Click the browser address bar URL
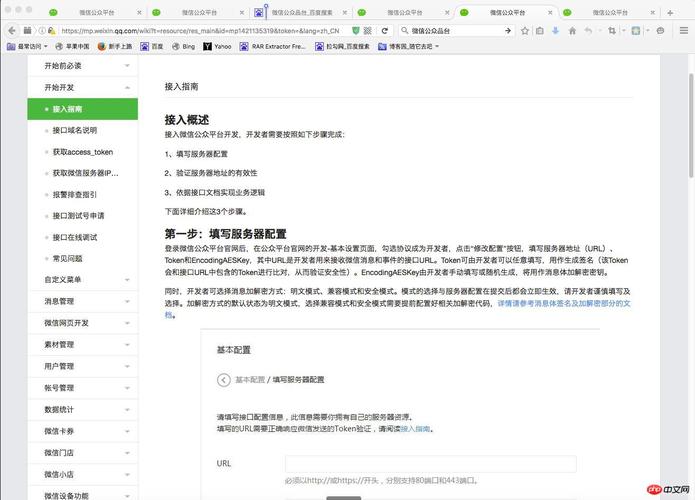695x500 pixels. 200,31
